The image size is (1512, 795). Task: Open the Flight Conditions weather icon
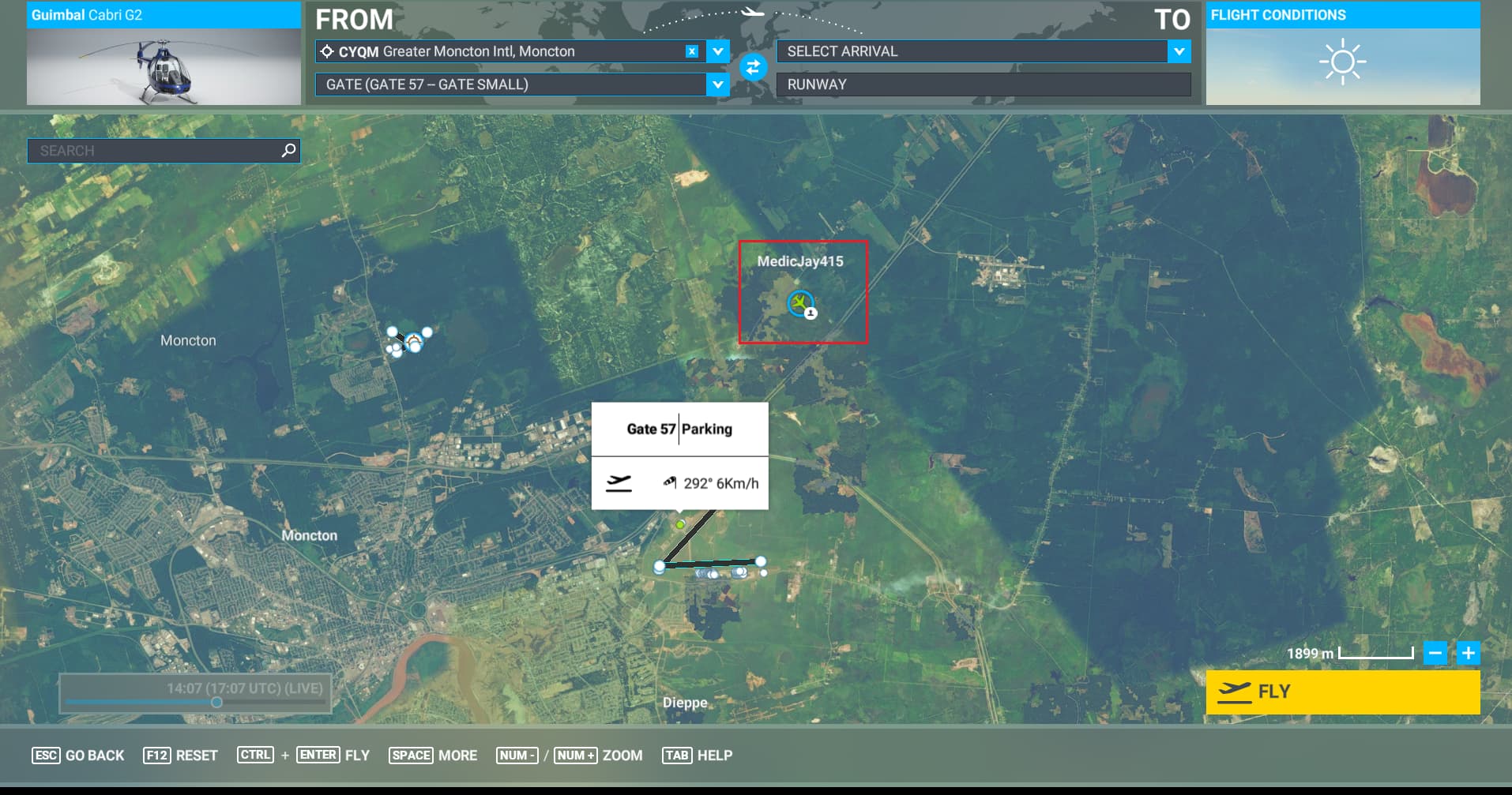(x=1342, y=62)
